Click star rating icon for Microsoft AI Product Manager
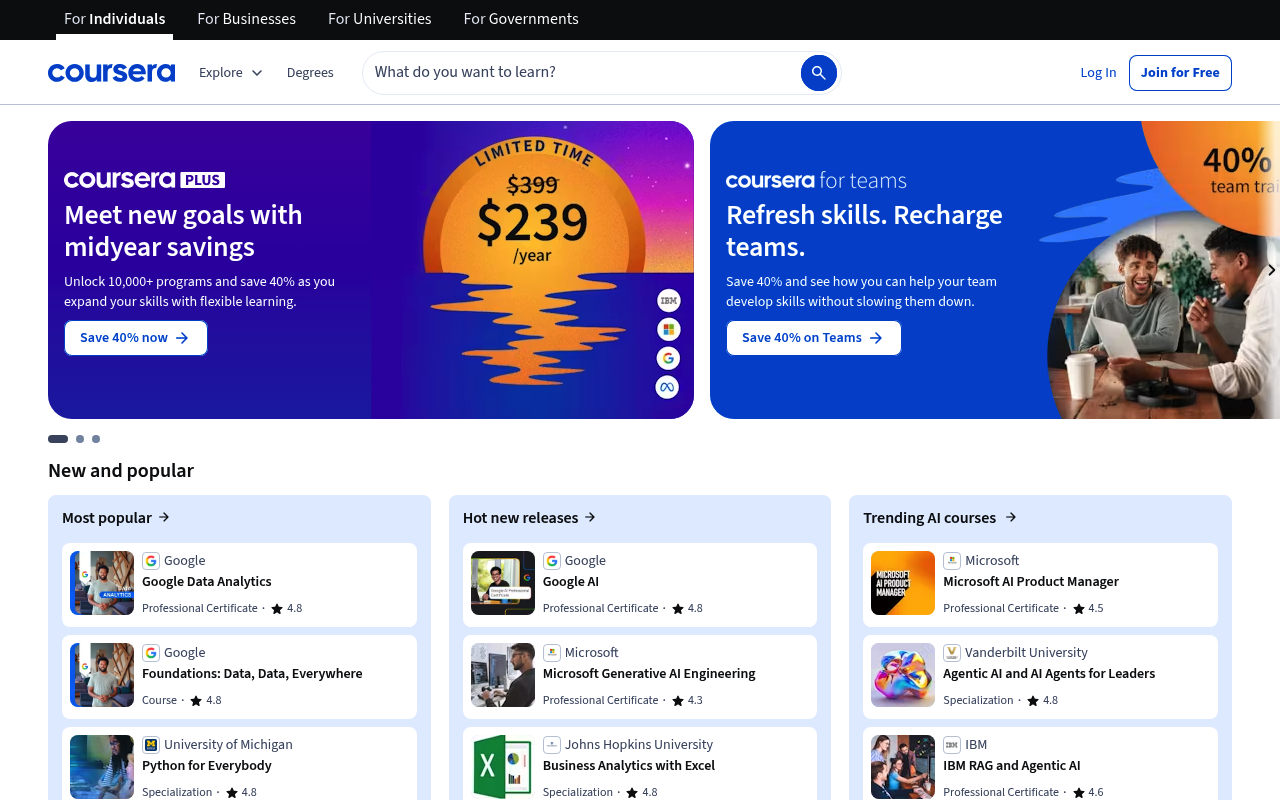This screenshot has height=800, width=1280. click(1078, 608)
